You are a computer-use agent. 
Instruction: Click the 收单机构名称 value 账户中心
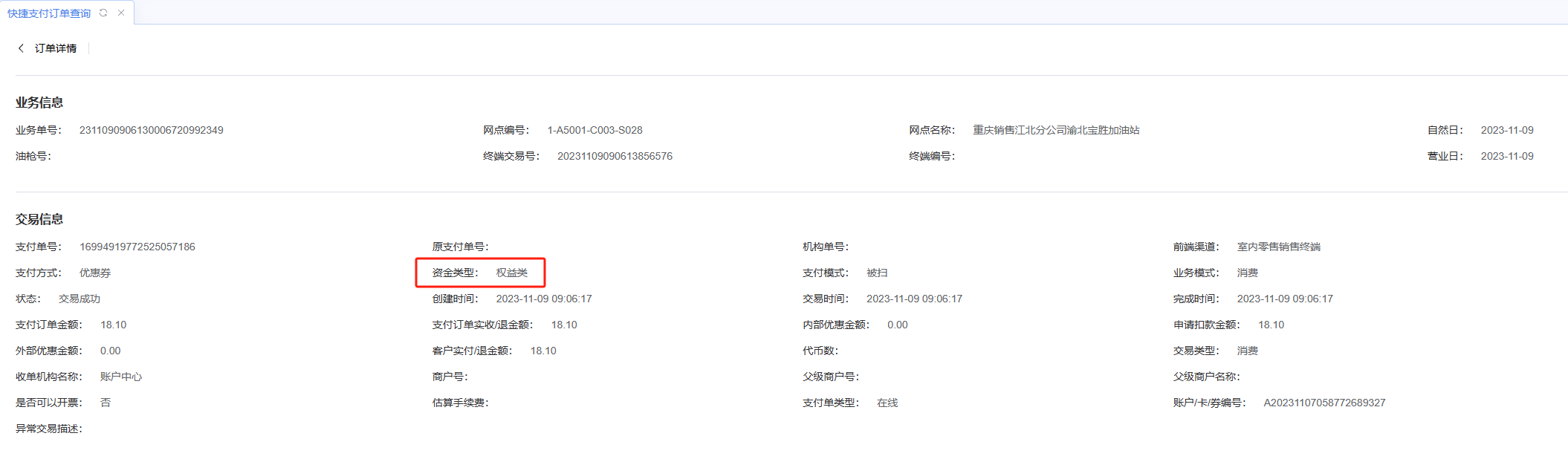pos(121,377)
